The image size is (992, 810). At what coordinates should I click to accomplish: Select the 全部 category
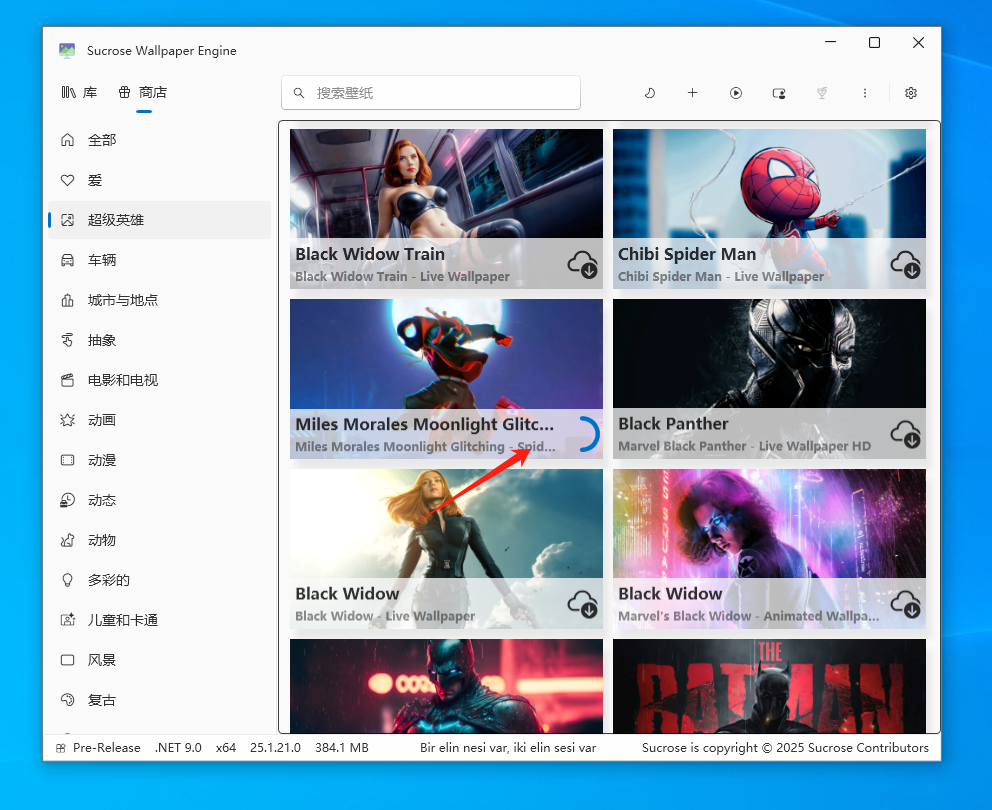[159, 140]
